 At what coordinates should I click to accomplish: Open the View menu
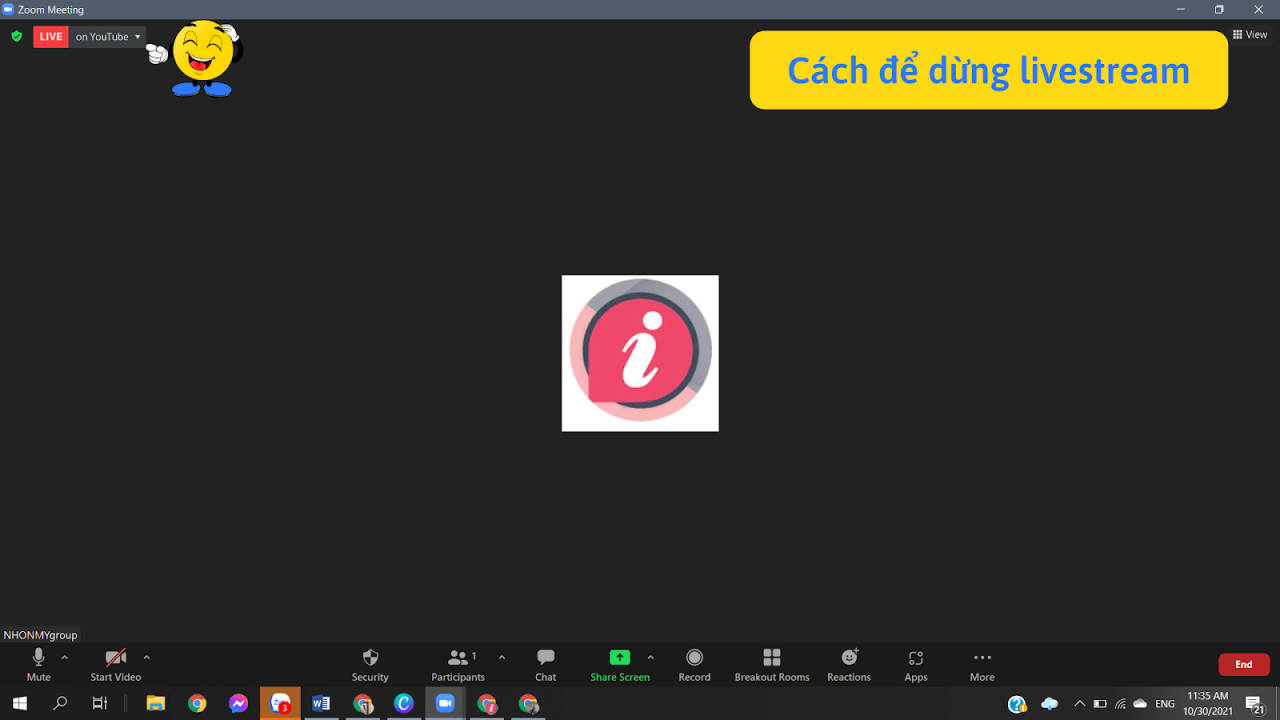click(x=1249, y=33)
